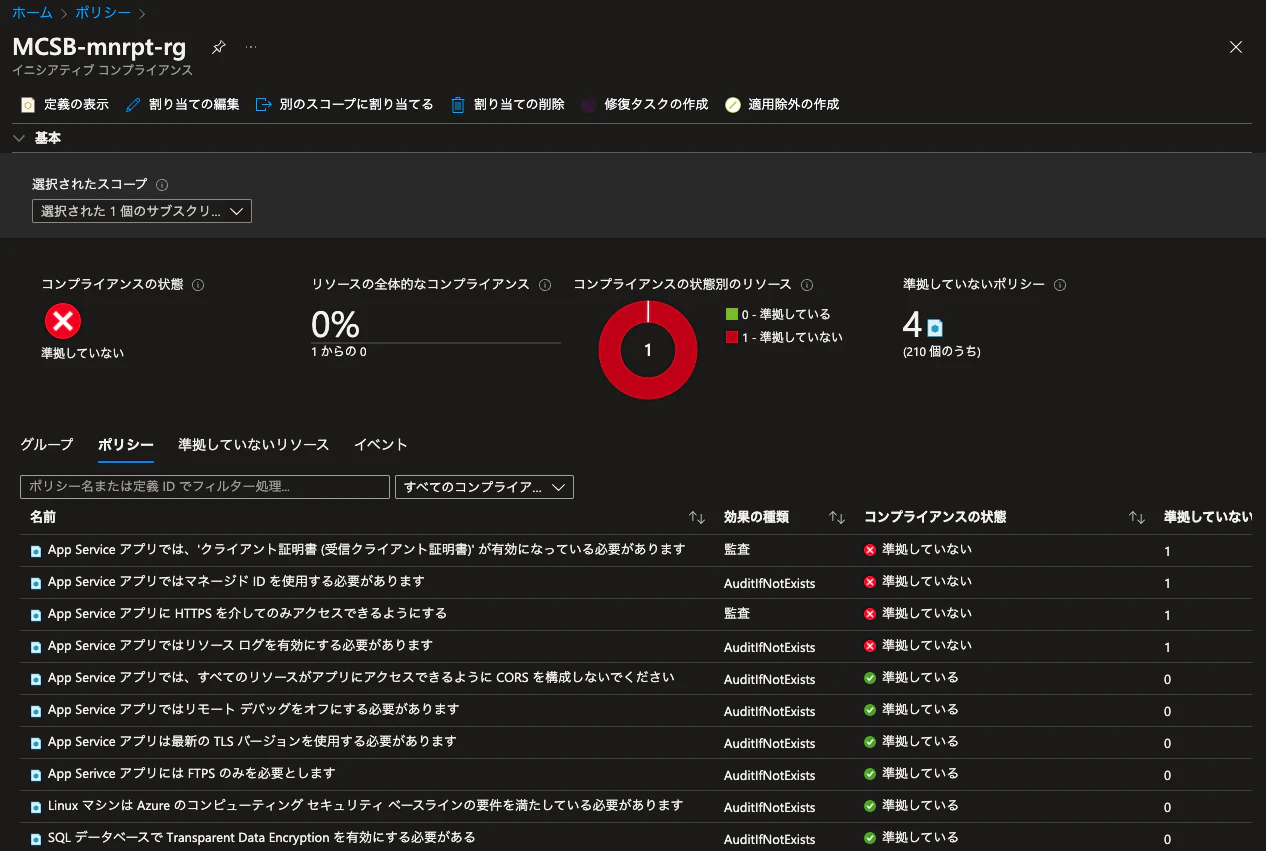The width and height of the screenshot is (1266, 851).
Task: Click the red 準拠していない legend swatch
Action: 731,337
